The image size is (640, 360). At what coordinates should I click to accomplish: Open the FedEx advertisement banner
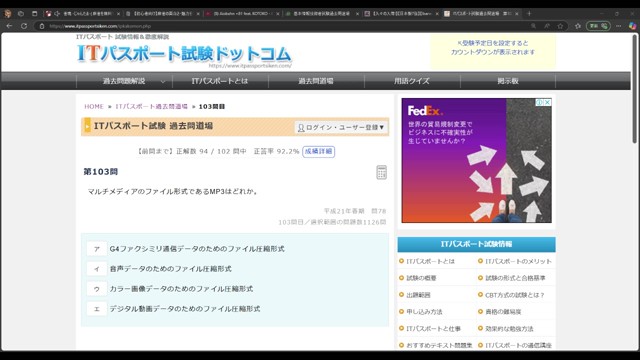(476, 160)
